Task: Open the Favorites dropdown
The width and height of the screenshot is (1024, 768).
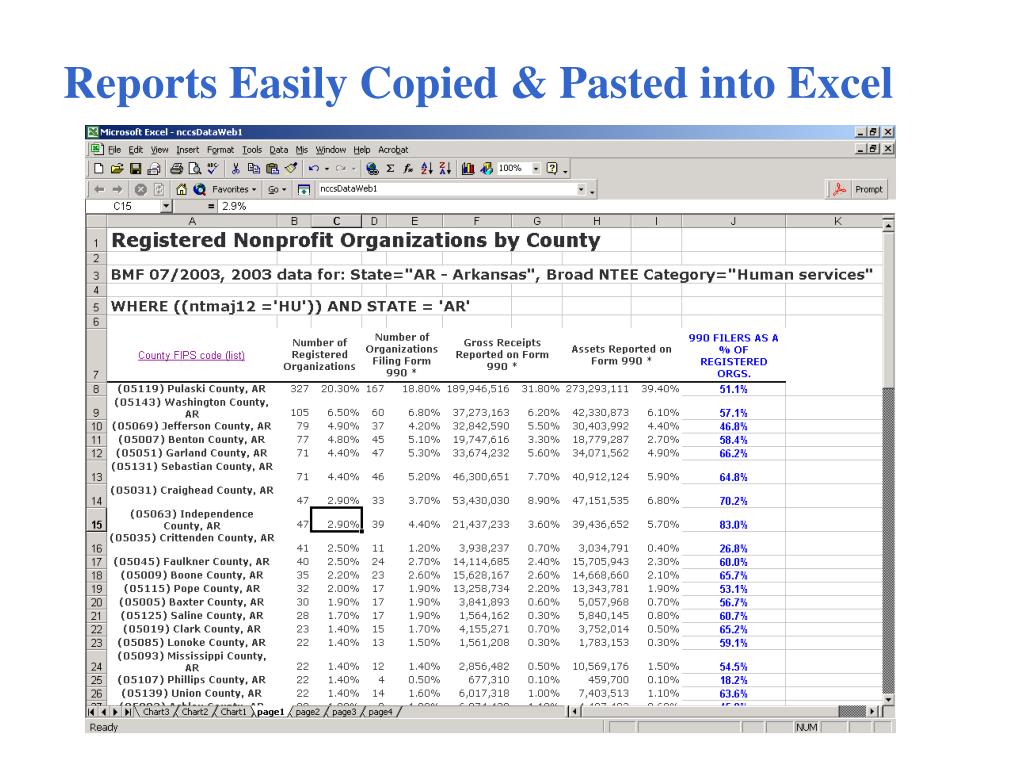Action: click(234, 189)
